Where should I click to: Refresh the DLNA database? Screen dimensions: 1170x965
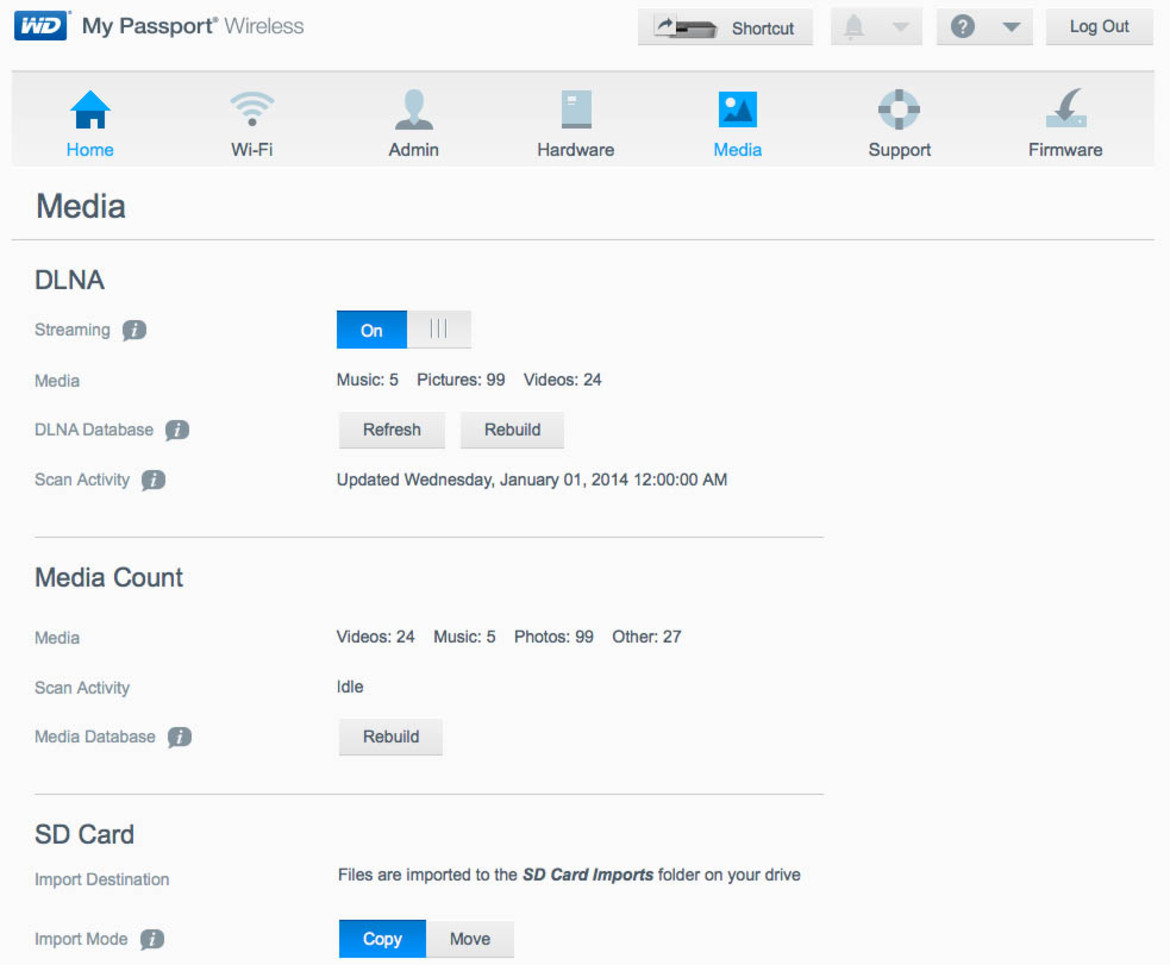pos(392,430)
